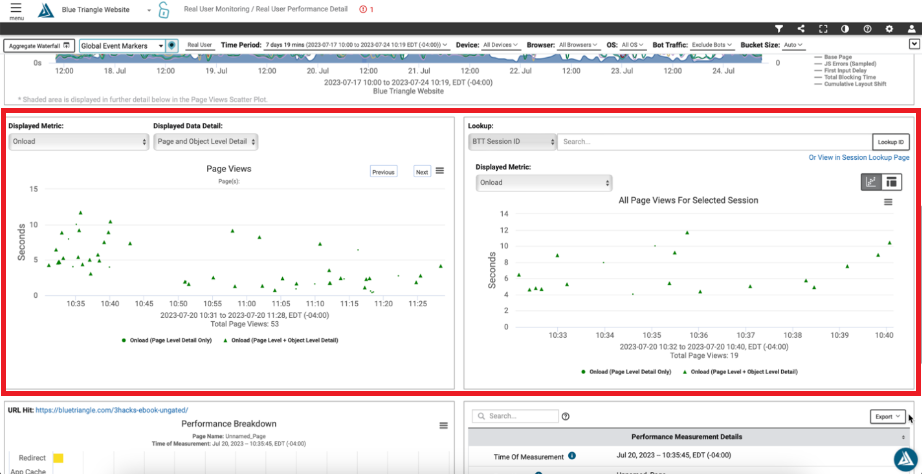This screenshot has width=922, height=474.
Task: Click info icon next to Time Of Measurement
Action: 572,456
